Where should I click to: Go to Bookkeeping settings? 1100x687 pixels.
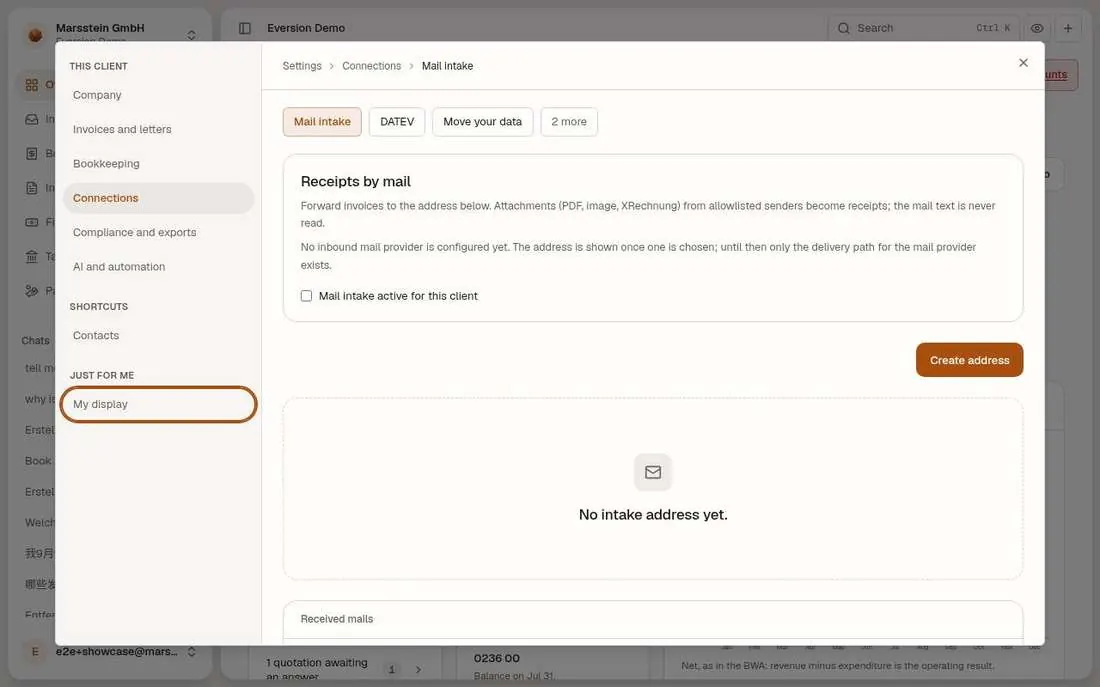tap(159, 164)
